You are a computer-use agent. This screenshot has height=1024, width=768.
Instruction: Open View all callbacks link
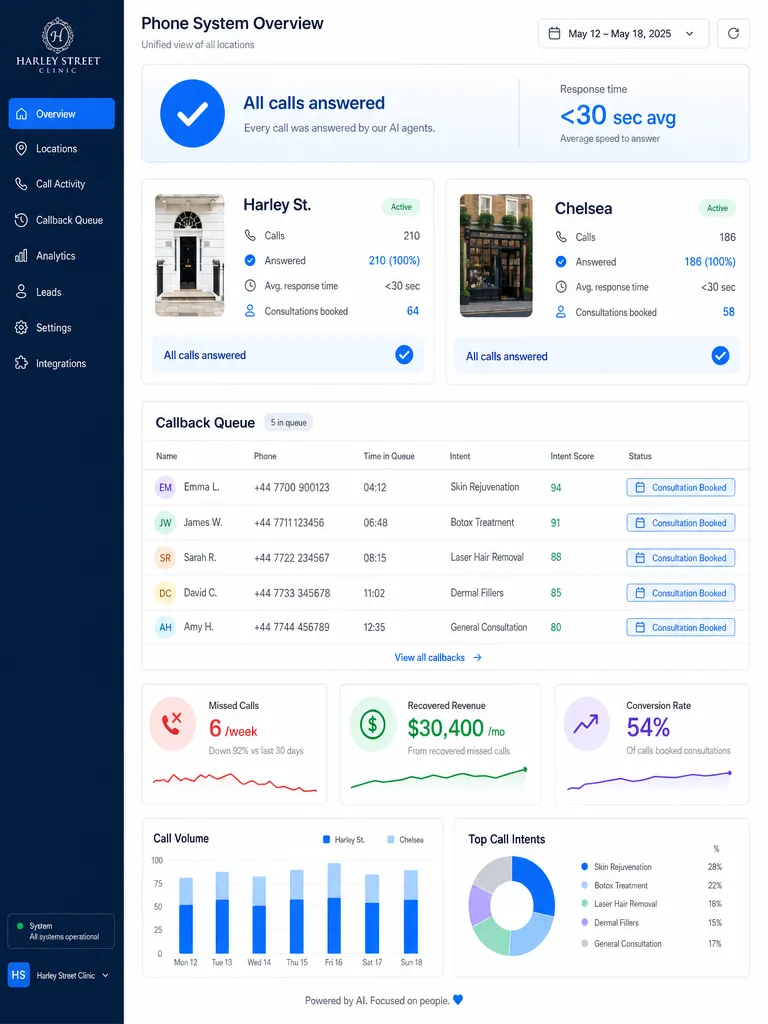[x=438, y=658]
